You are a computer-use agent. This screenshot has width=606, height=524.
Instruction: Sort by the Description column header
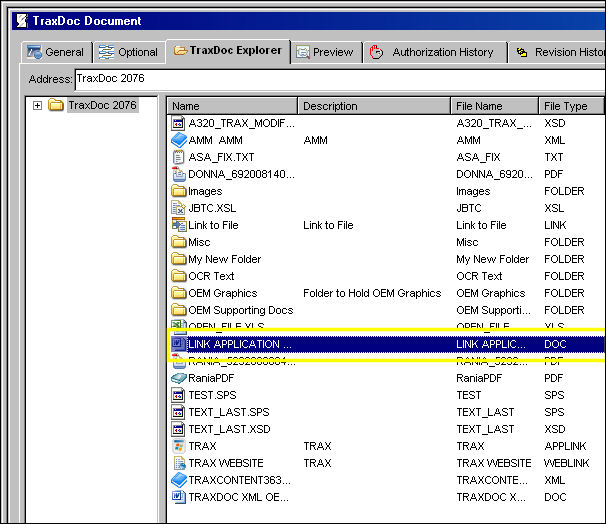[374, 106]
